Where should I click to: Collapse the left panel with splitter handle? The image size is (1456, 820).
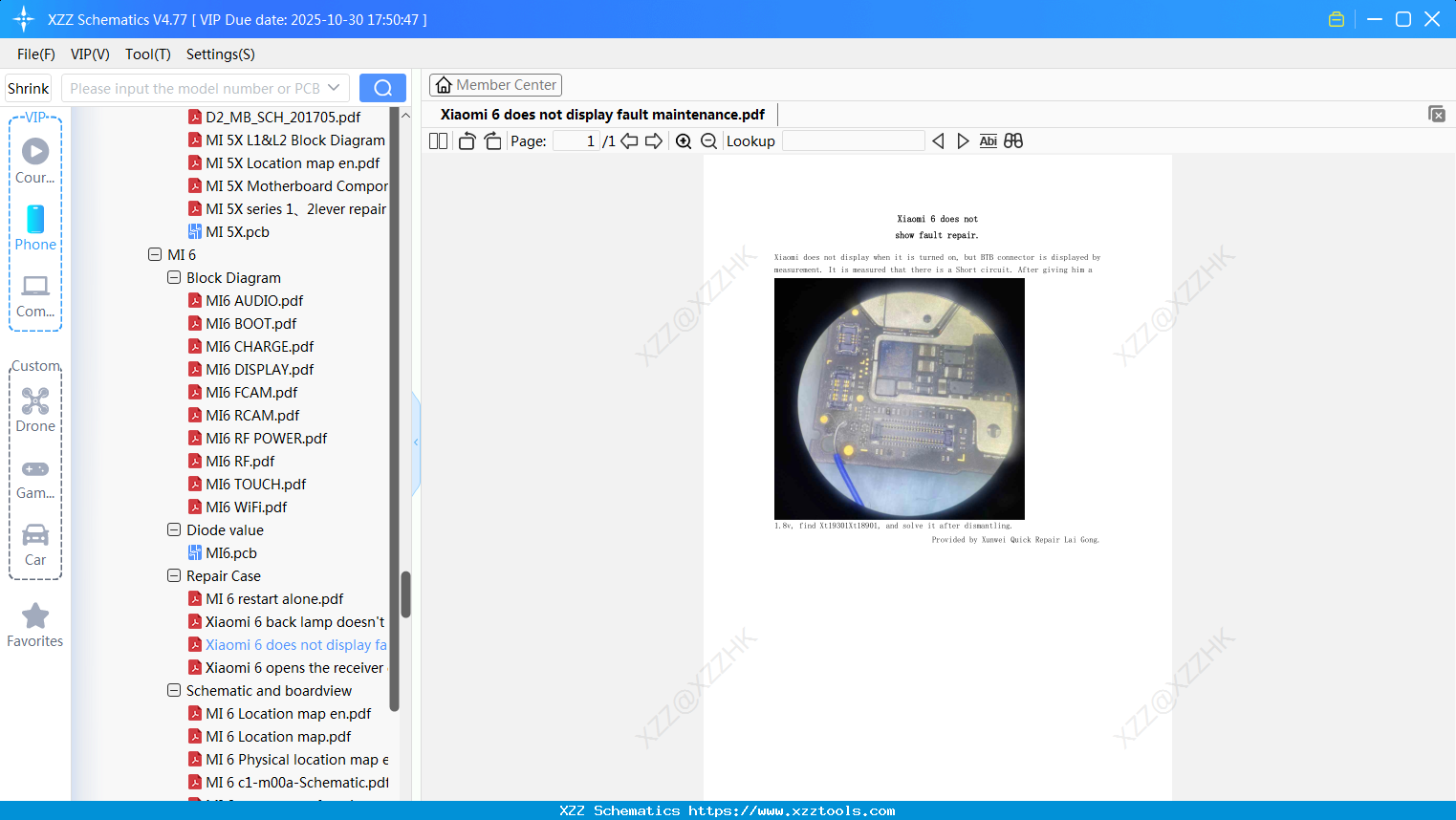click(x=416, y=442)
